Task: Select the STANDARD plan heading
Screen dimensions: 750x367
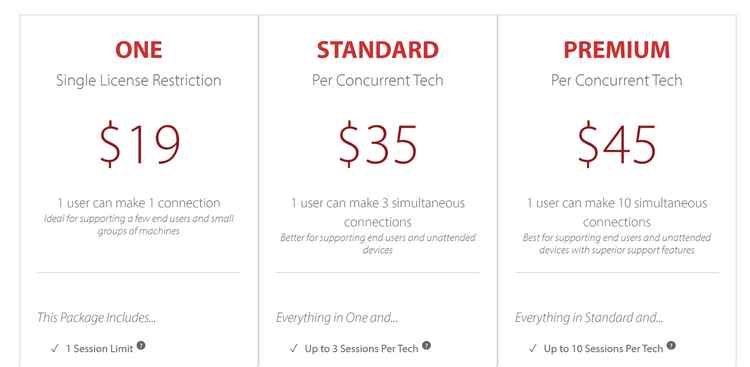Action: 377,50
